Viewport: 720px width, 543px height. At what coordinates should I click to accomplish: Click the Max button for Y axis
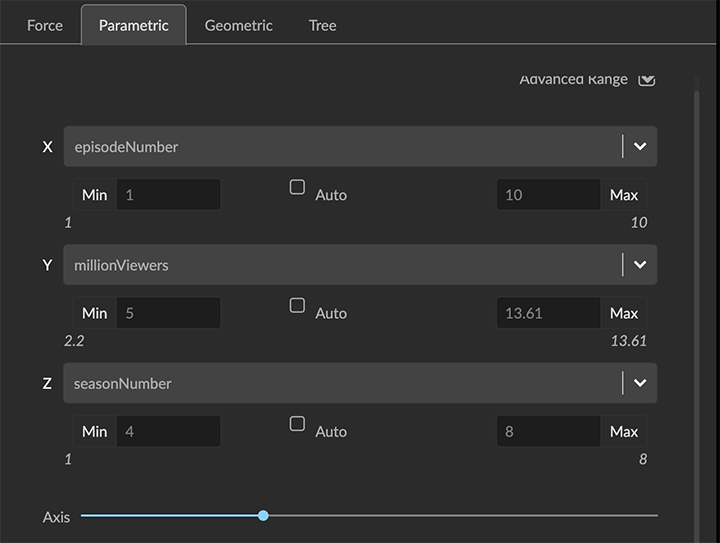[624, 313]
